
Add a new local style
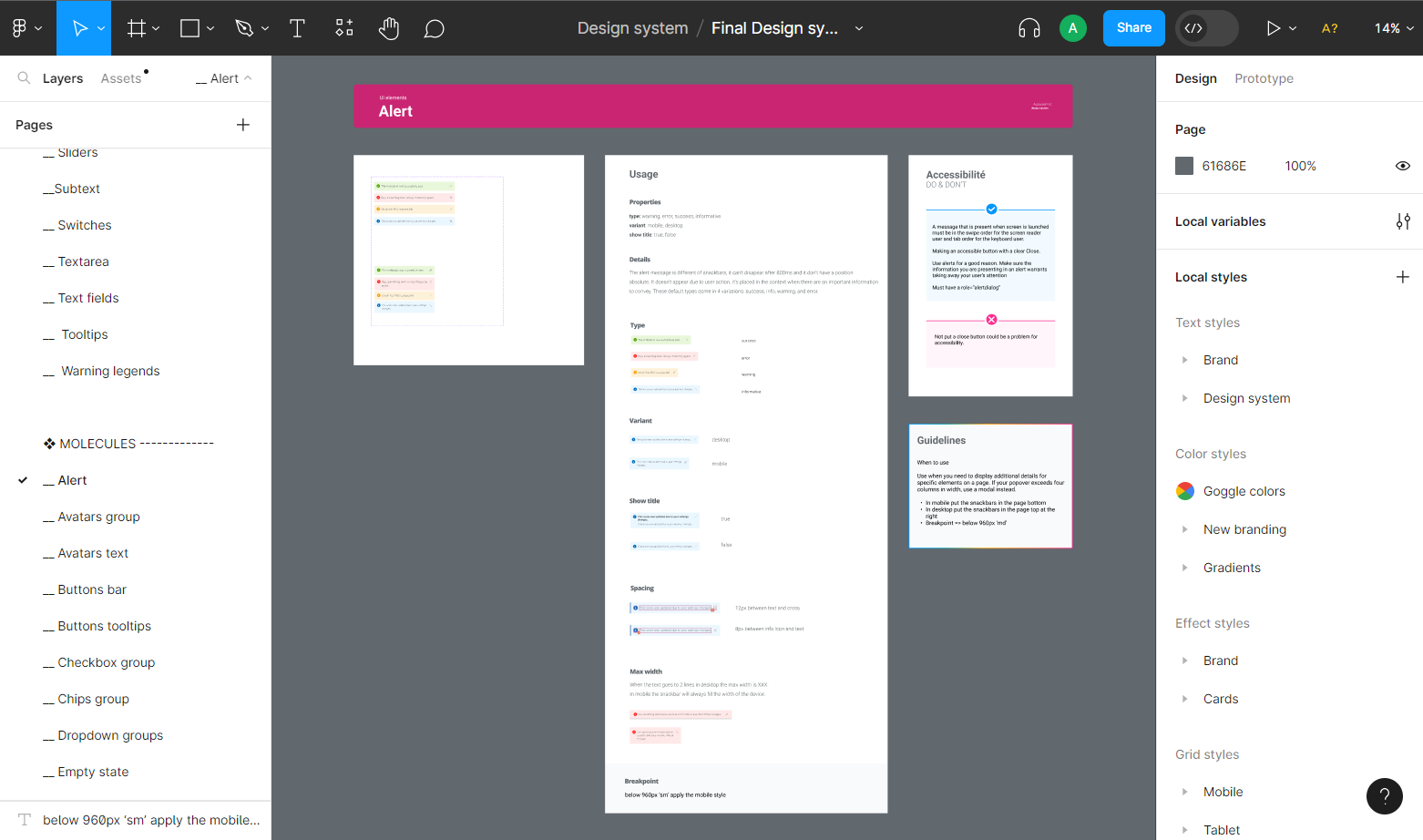click(x=1403, y=277)
